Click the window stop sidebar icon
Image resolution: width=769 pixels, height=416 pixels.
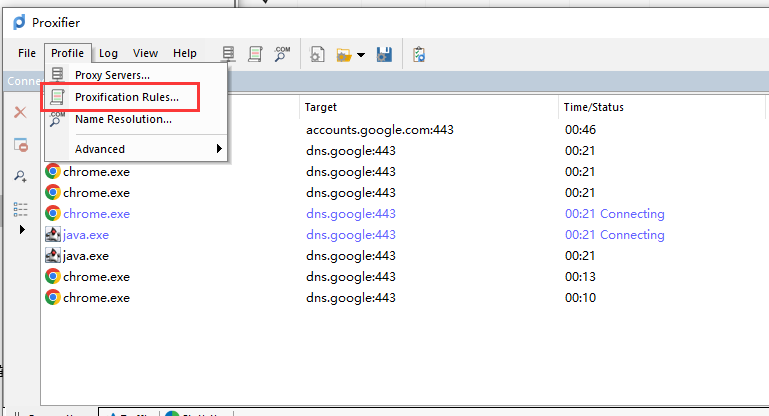click(x=21, y=145)
